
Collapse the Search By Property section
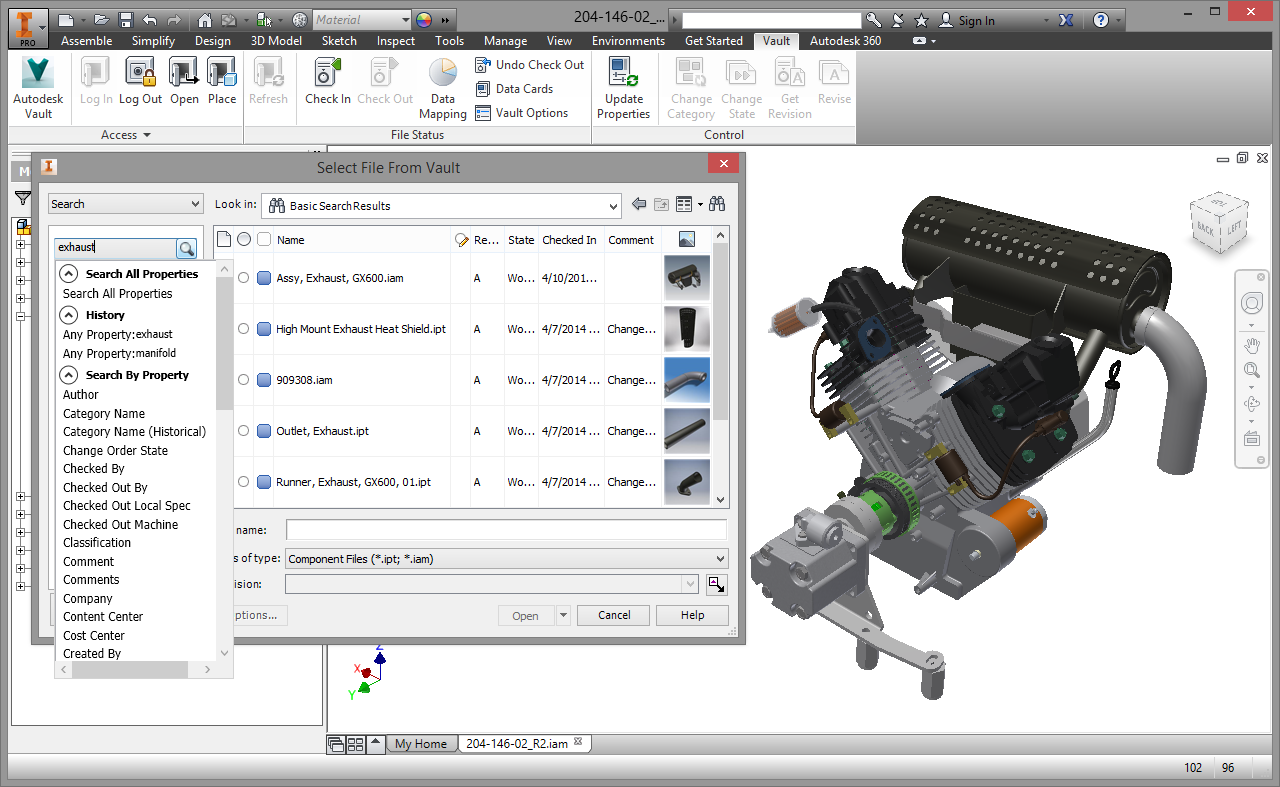point(68,375)
